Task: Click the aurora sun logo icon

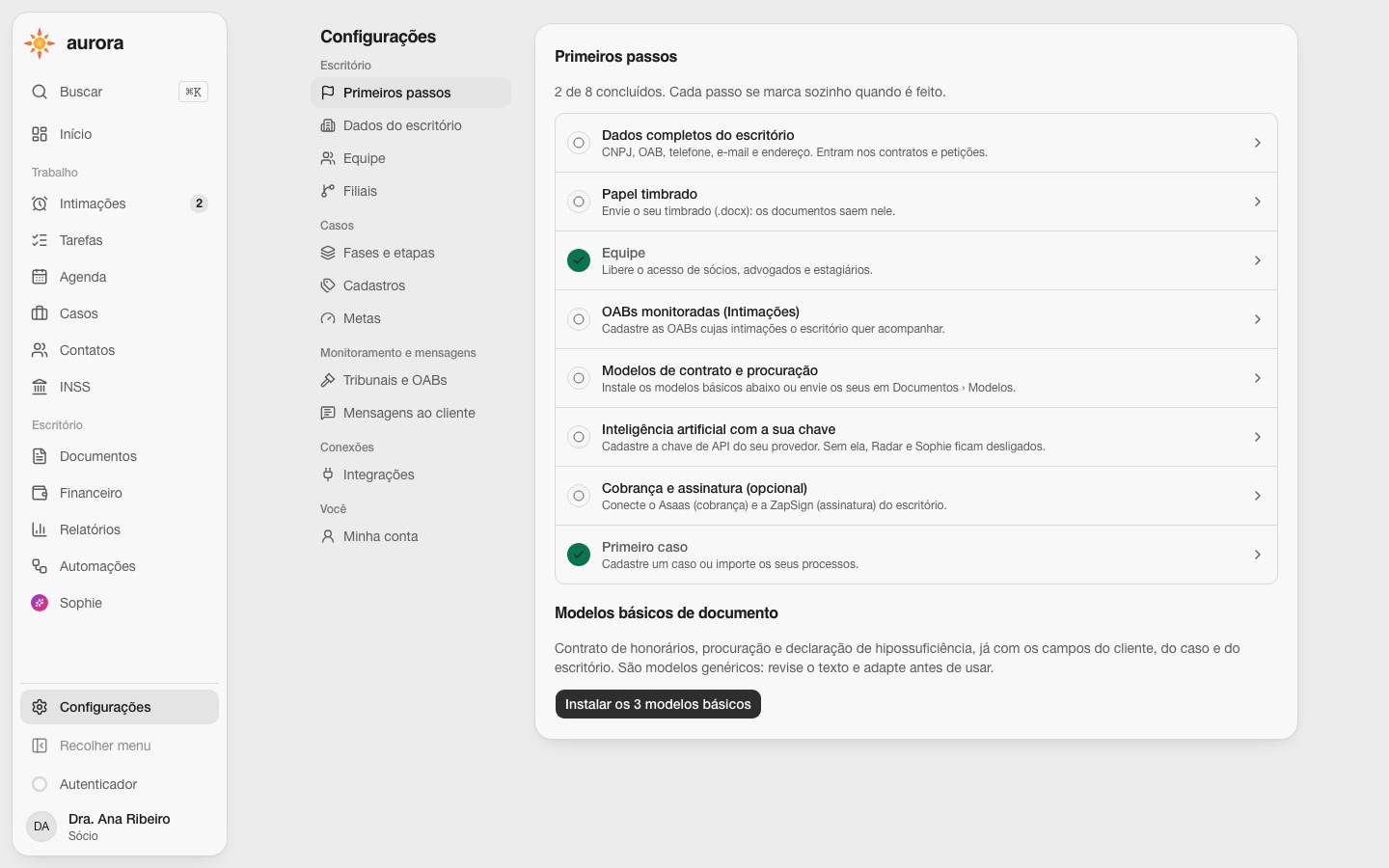Action: tap(40, 43)
